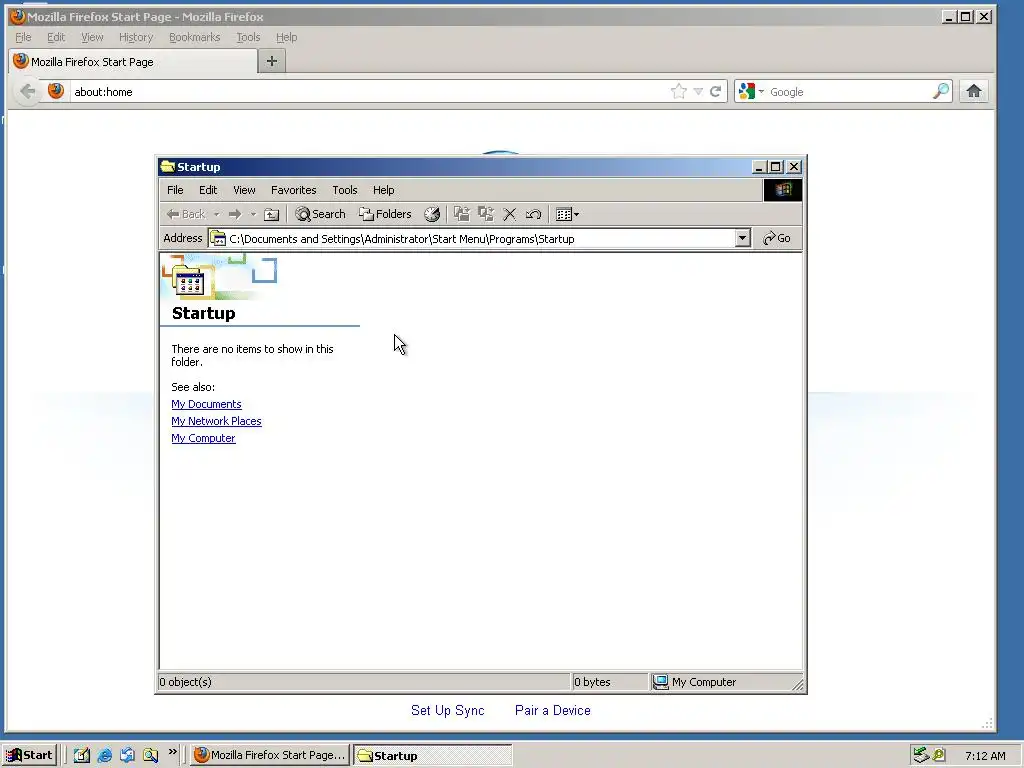Open the Google search engine dropdown
The height and width of the screenshot is (768, 1024).
tap(750, 91)
